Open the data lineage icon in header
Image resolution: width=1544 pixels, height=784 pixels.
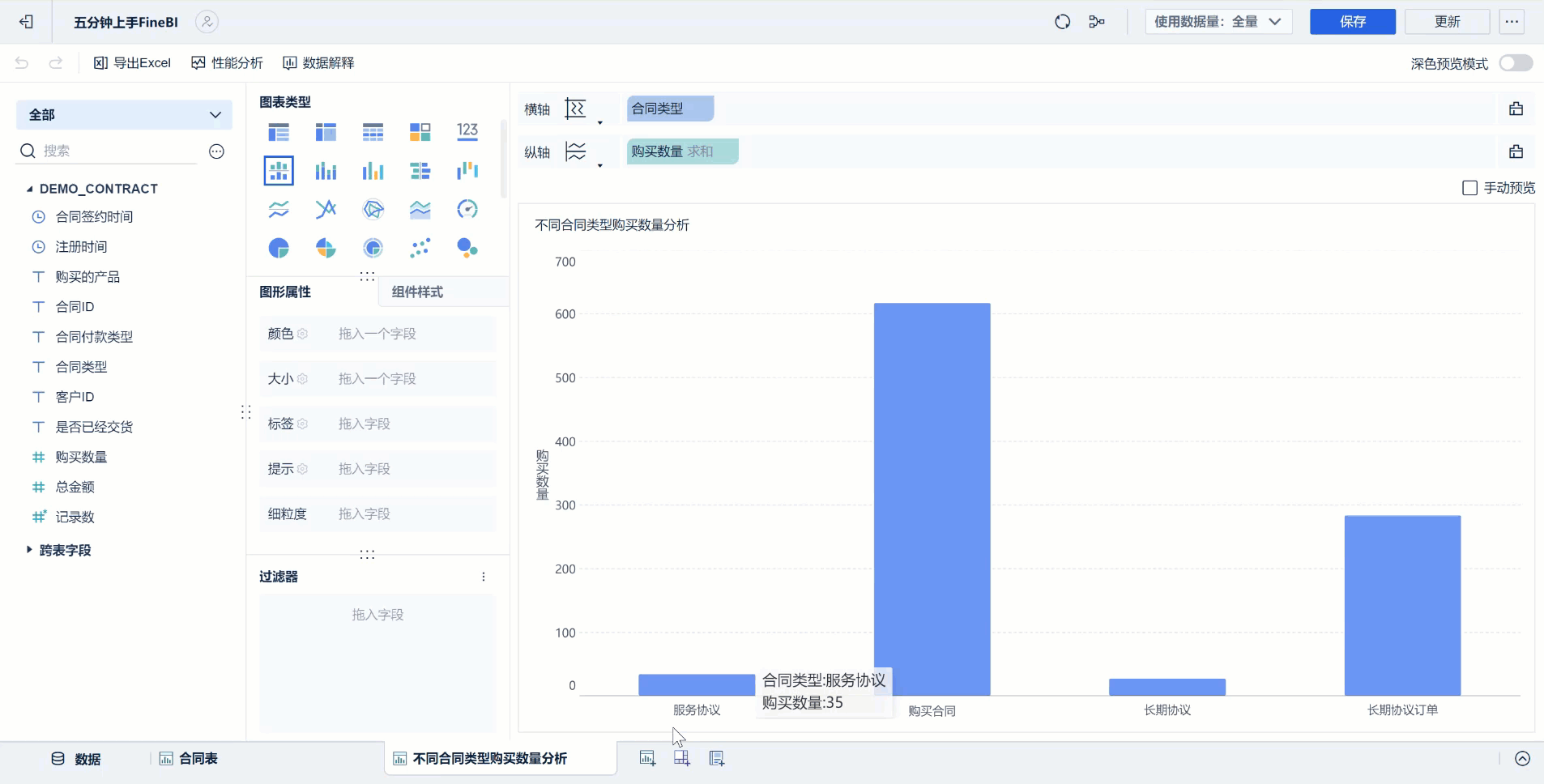[x=1097, y=22]
